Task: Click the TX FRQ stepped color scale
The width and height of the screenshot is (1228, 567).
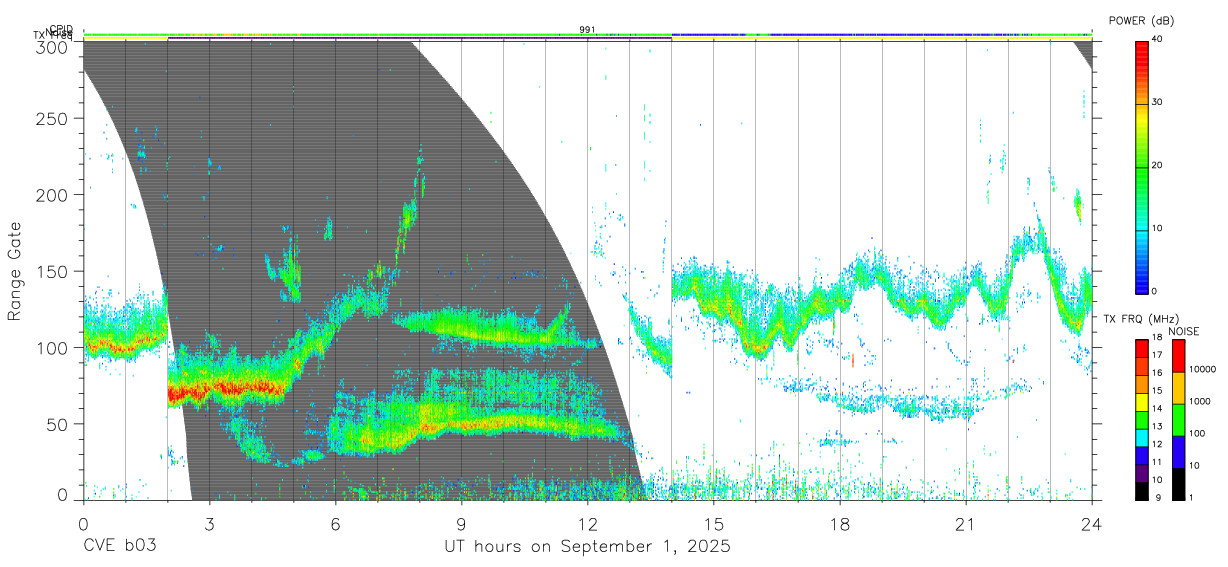Action: pos(1142,419)
